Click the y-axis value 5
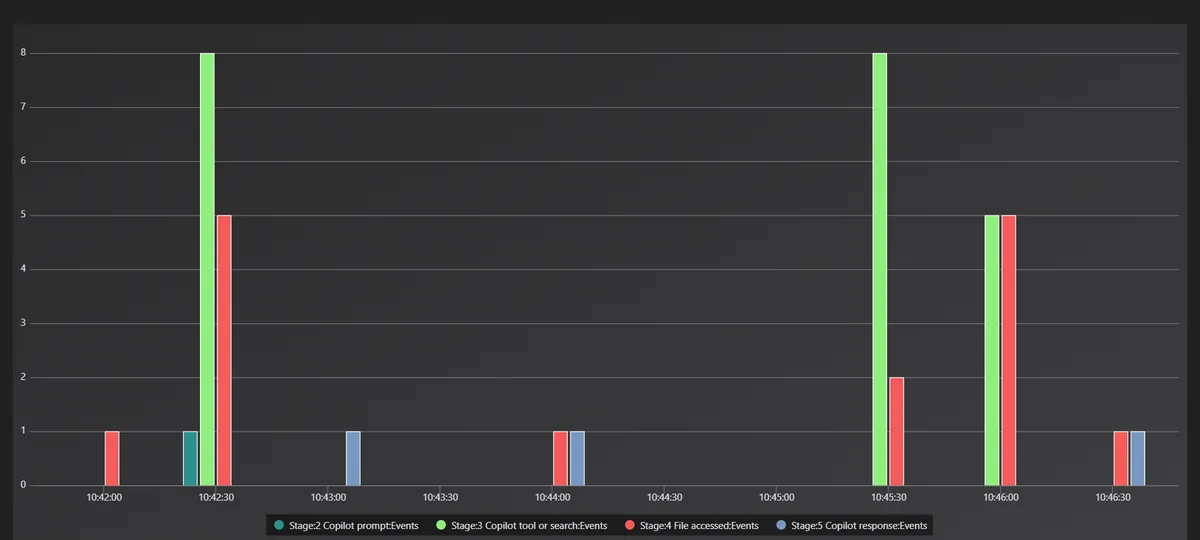The height and width of the screenshot is (540, 1200). [24, 215]
